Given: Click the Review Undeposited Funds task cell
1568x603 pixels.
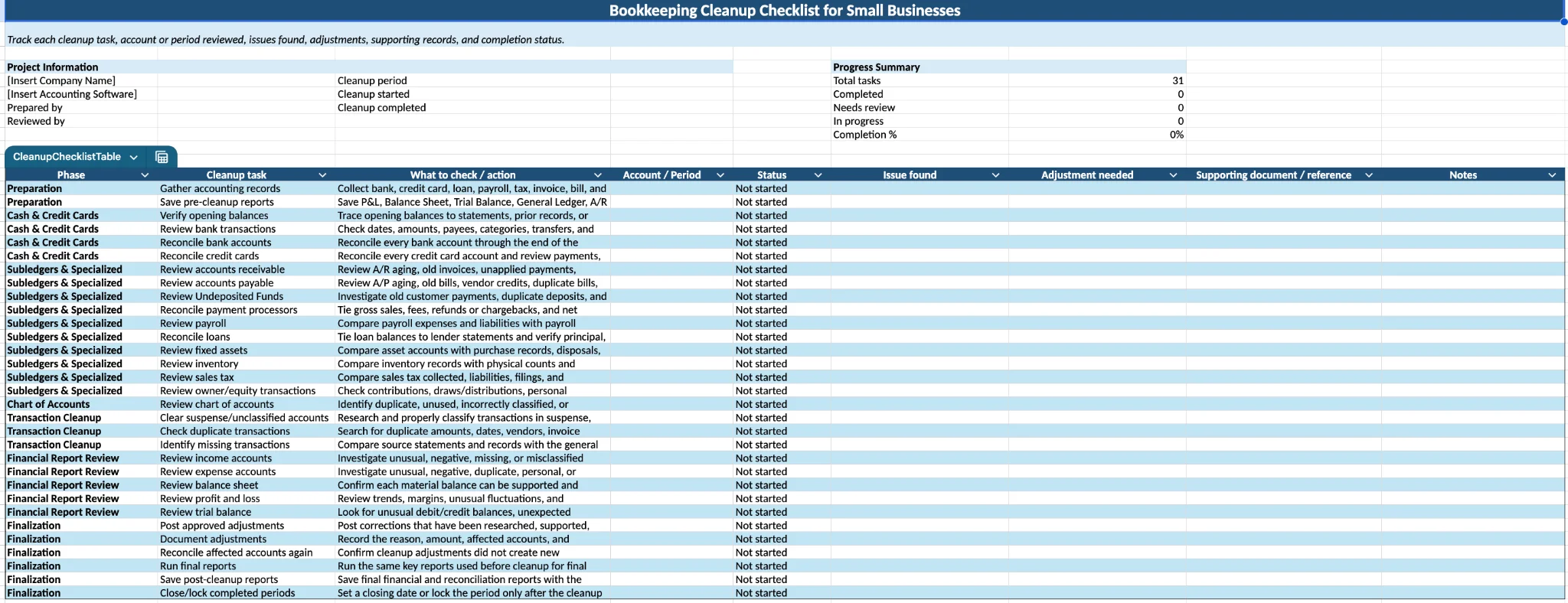Looking at the screenshot, I should [246, 296].
